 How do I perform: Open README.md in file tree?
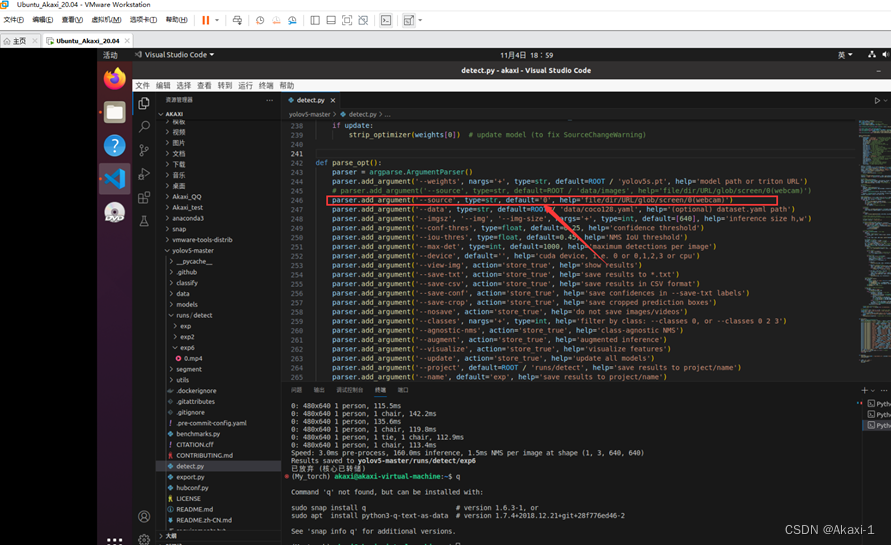(x=194, y=510)
